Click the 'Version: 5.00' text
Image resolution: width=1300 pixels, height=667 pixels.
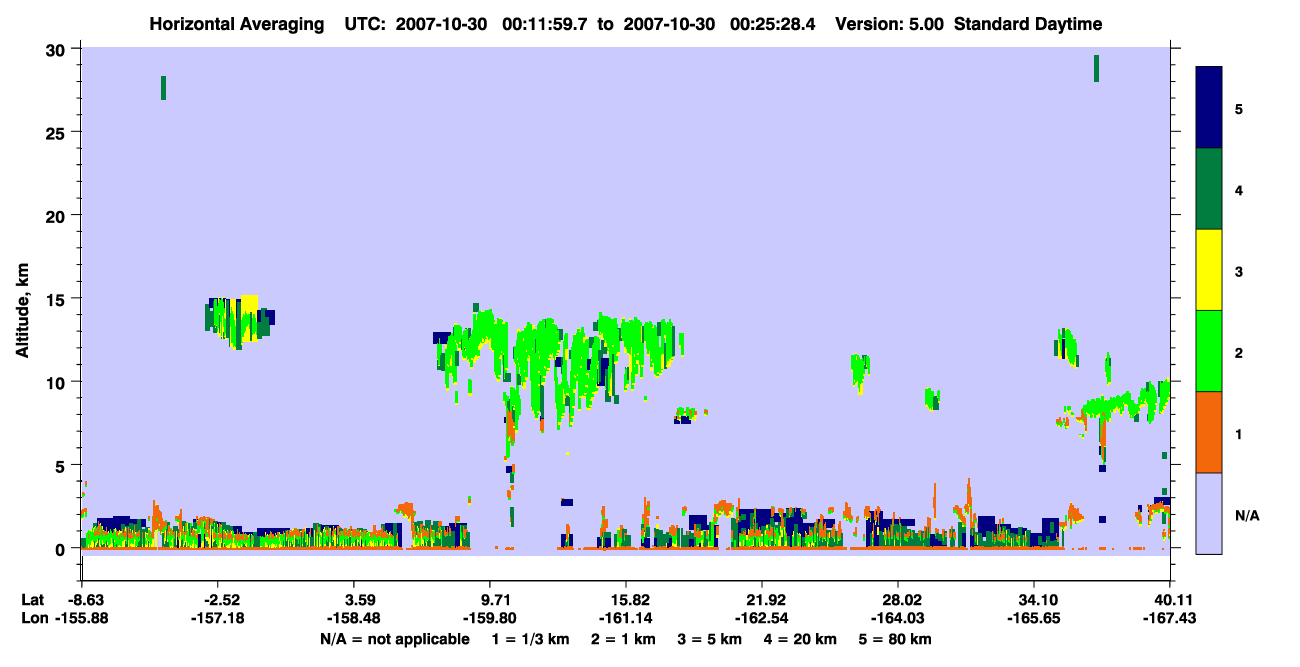pyautogui.click(x=887, y=24)
